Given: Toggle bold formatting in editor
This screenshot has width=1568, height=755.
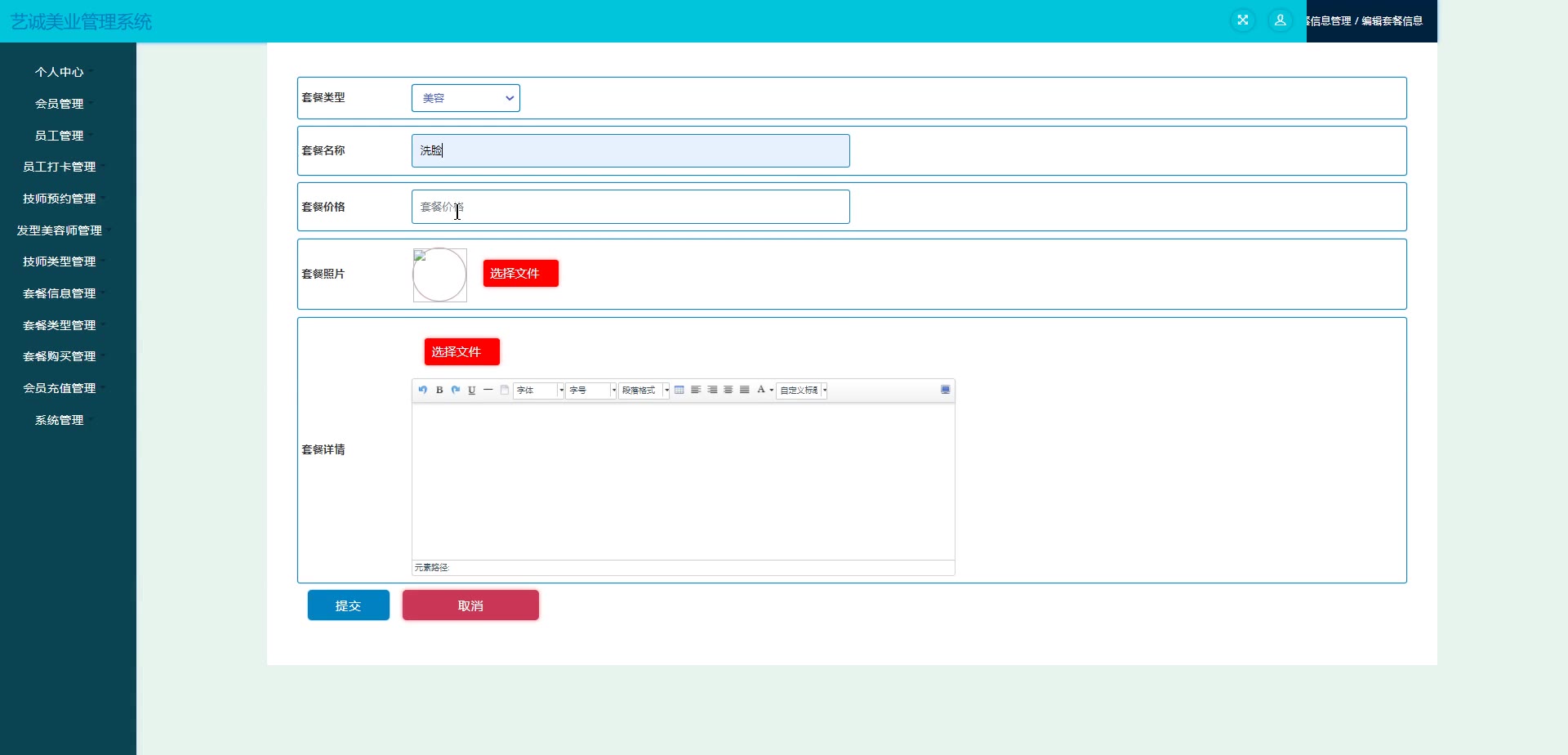Looking at the screenshot, I should point(439,390).
